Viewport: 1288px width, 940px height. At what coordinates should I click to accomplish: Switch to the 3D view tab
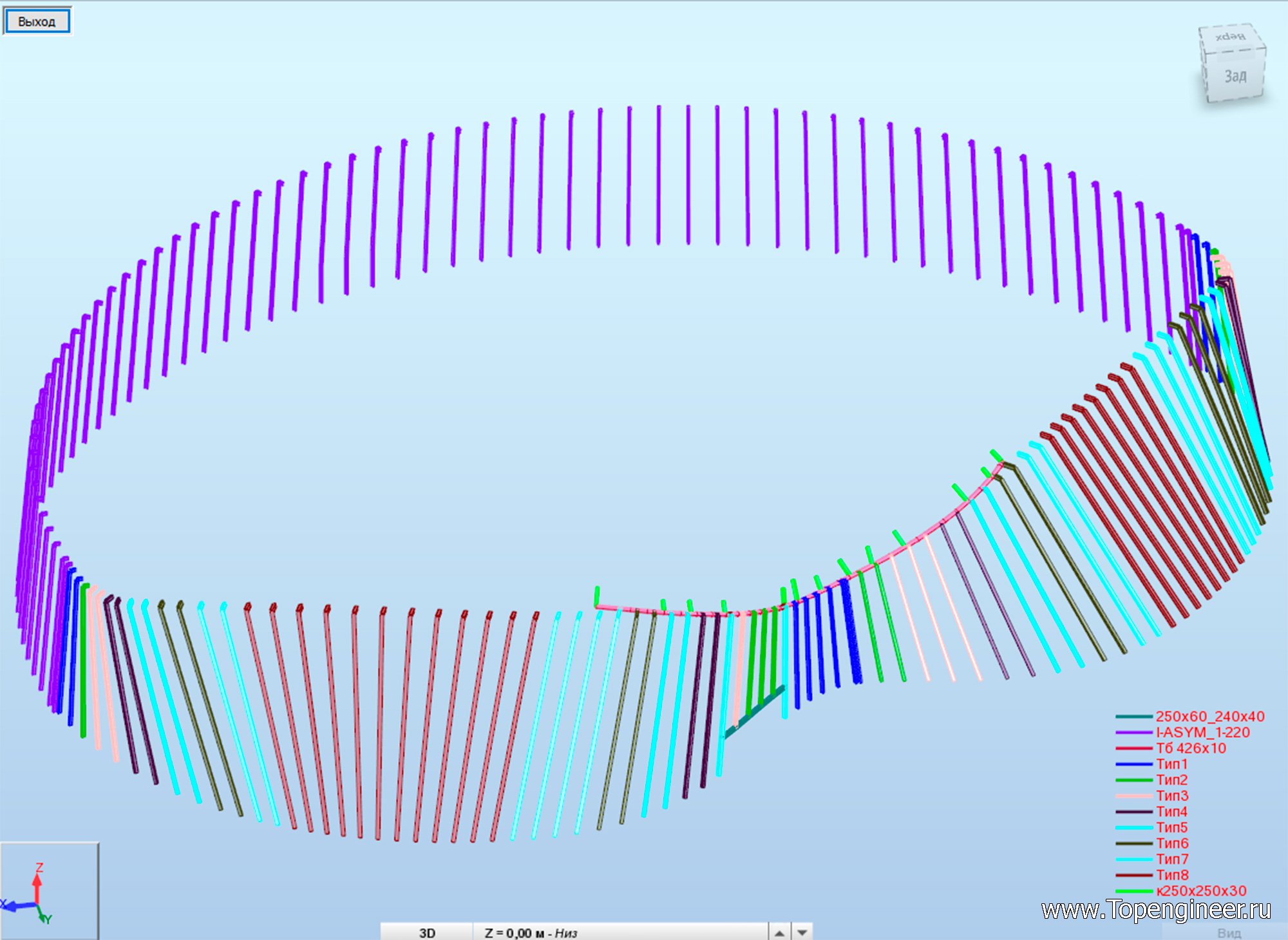427,932
